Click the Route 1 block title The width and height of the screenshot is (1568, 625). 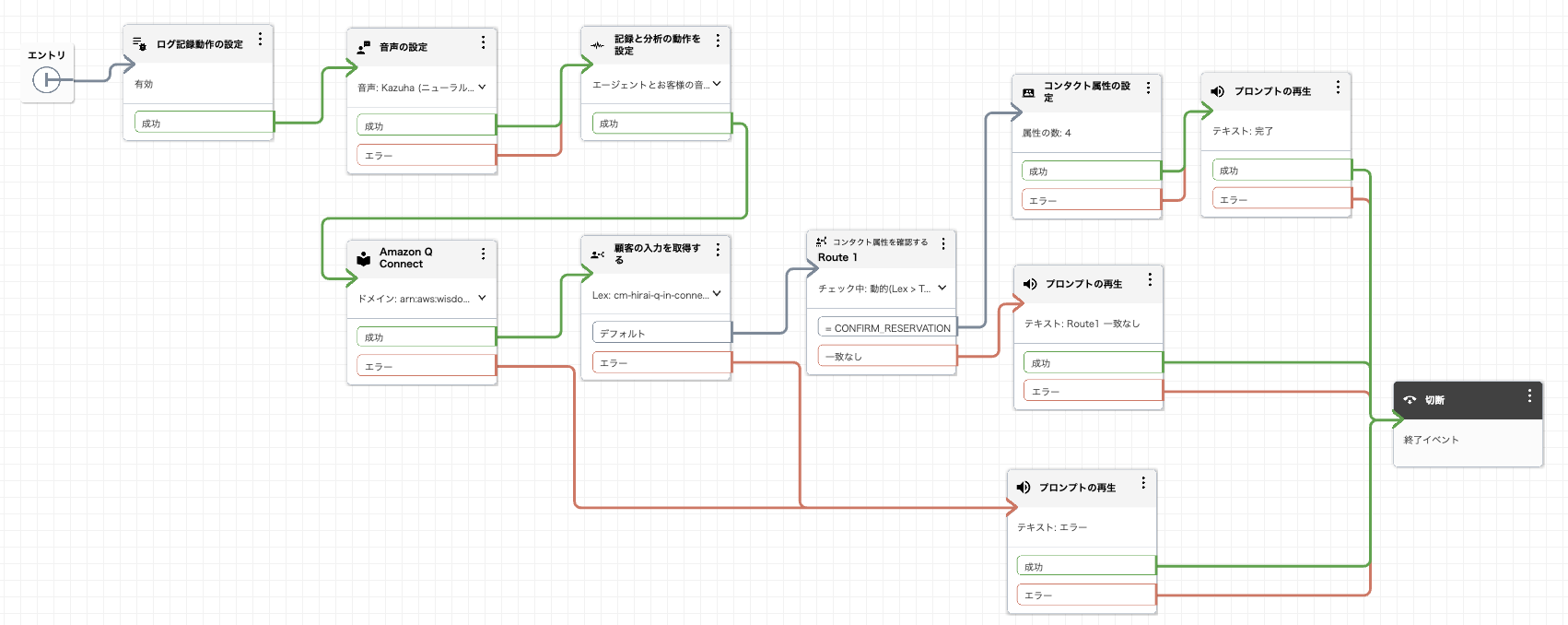coord(837,257)
